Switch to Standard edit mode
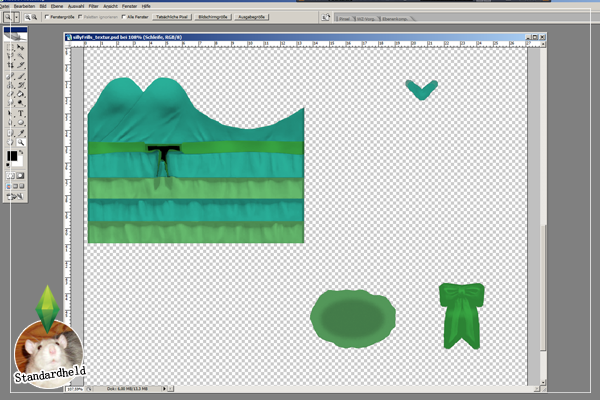Viewport: 600px width, 400px height. click(10, 176)
